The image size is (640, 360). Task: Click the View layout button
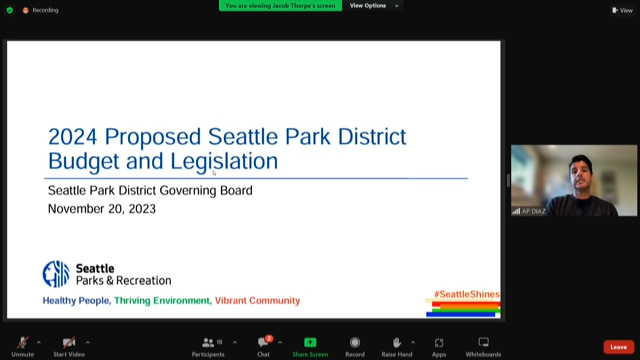[x=622, y=11]
